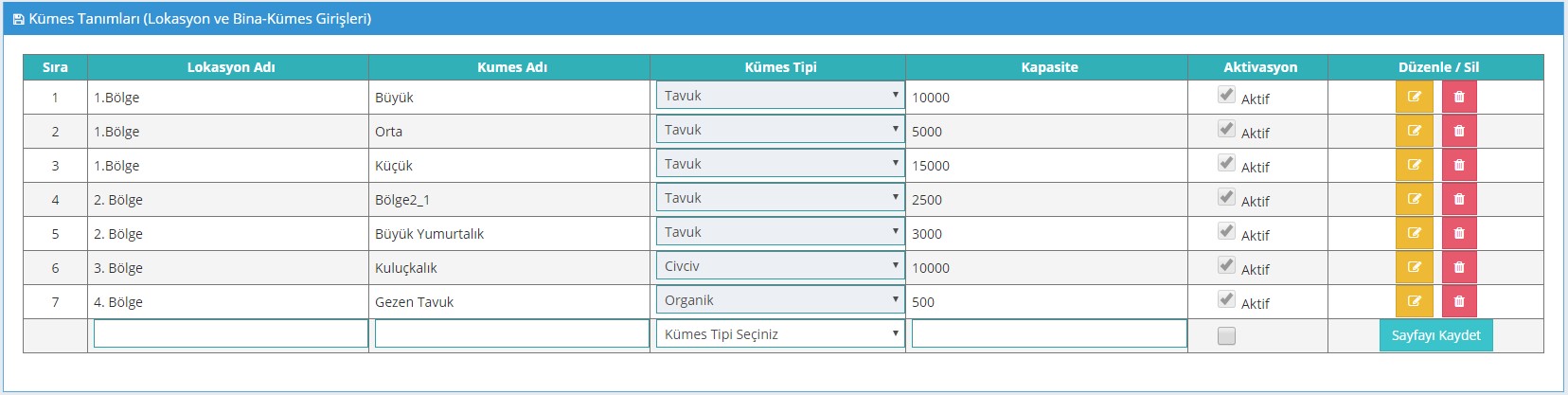The height and width of the screenshot is (395, 1568).
Task: Open the Civciv type dropdown
Action: [780, 266]
